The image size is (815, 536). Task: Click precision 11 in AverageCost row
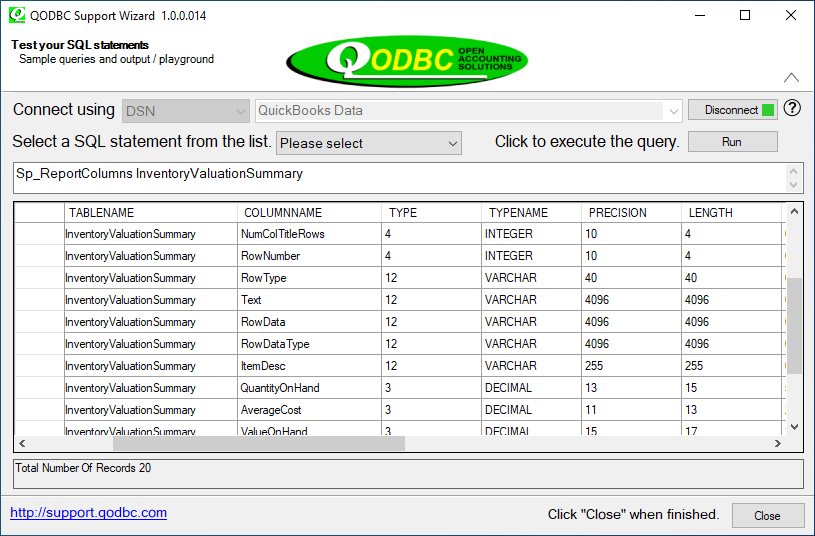pyautogui.click(x=631, y=410)
